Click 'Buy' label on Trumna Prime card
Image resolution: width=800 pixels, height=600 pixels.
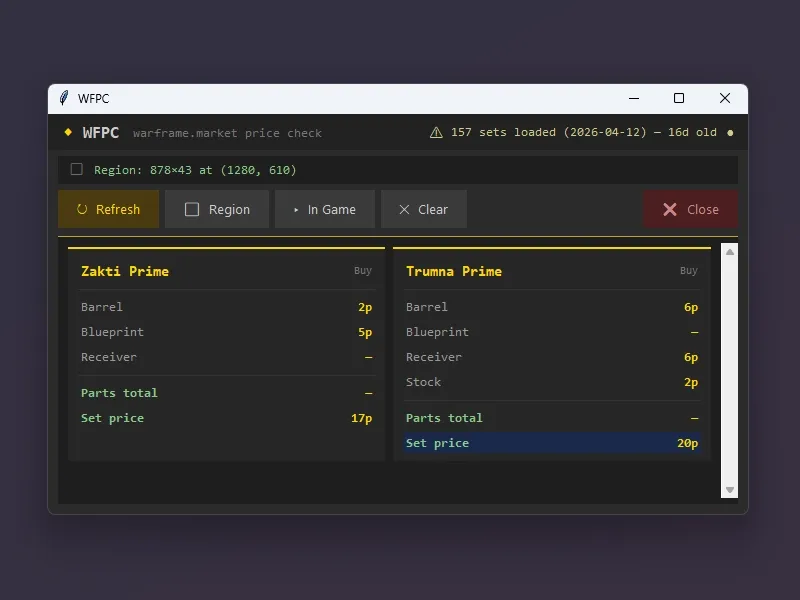[688, 270]
